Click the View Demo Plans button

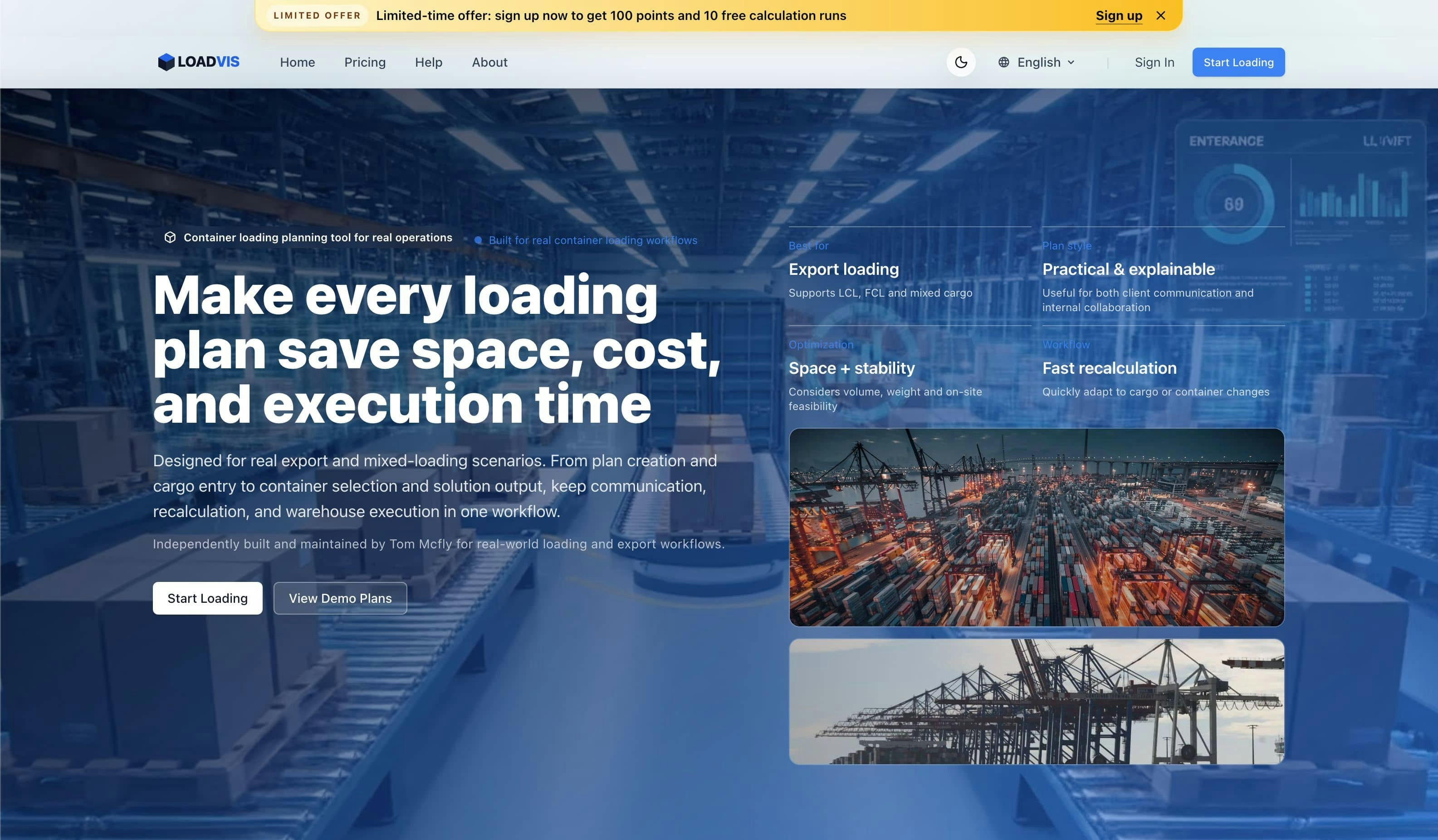(339, 597)
